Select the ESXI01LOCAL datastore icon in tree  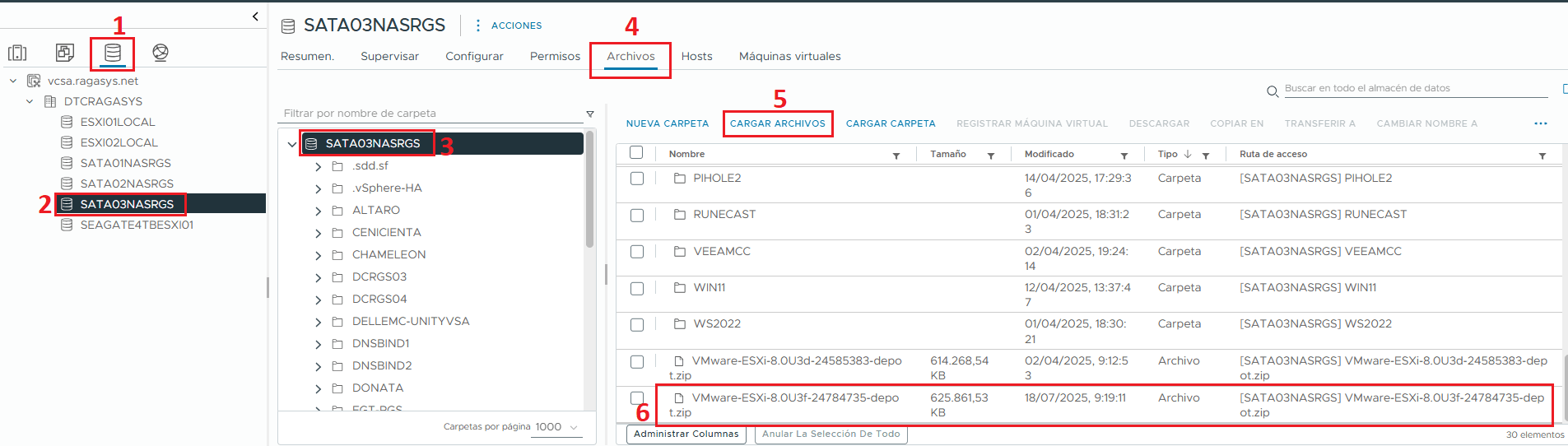[x=67, y=122]
